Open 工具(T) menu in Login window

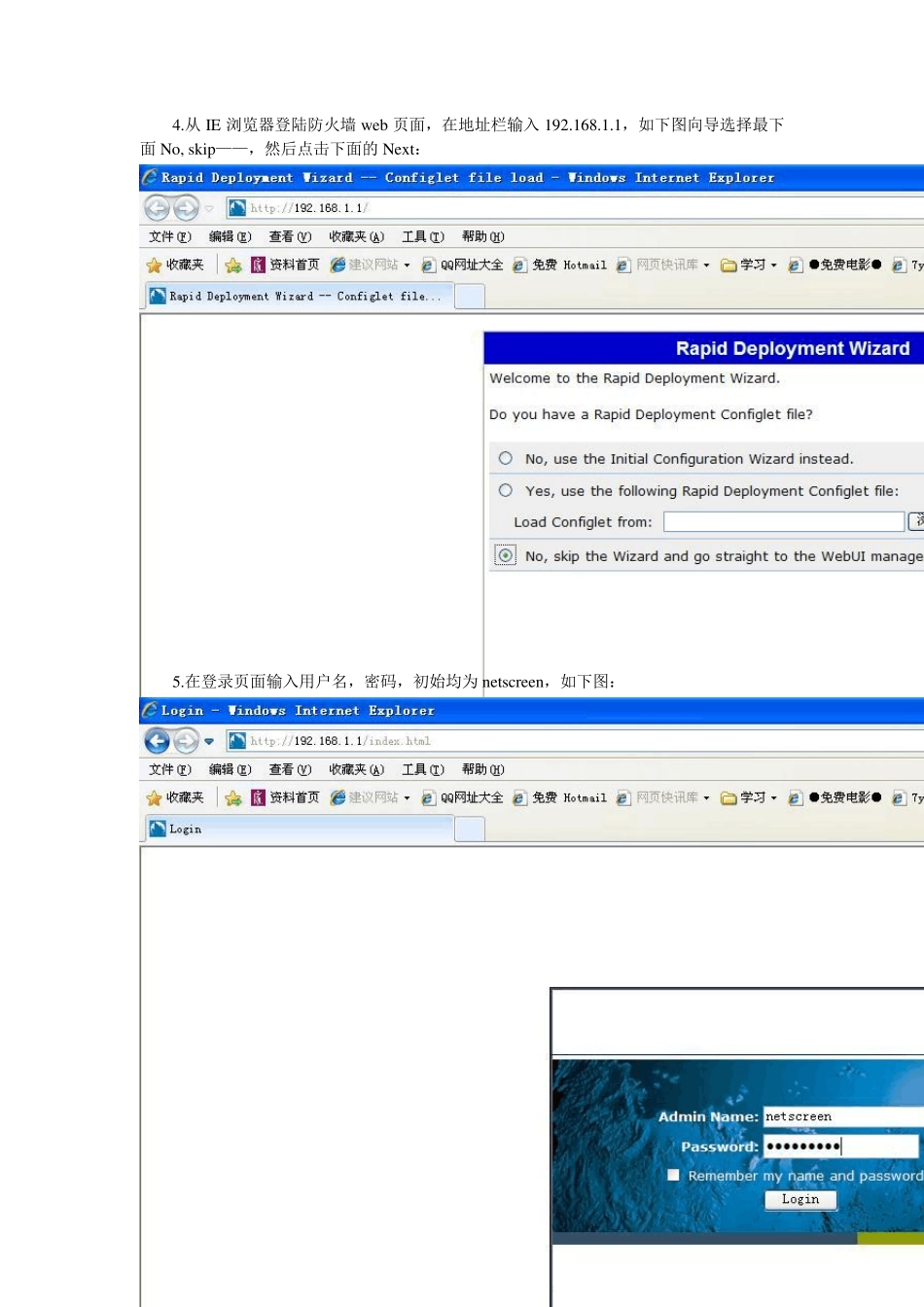click(x=423, y=769)
